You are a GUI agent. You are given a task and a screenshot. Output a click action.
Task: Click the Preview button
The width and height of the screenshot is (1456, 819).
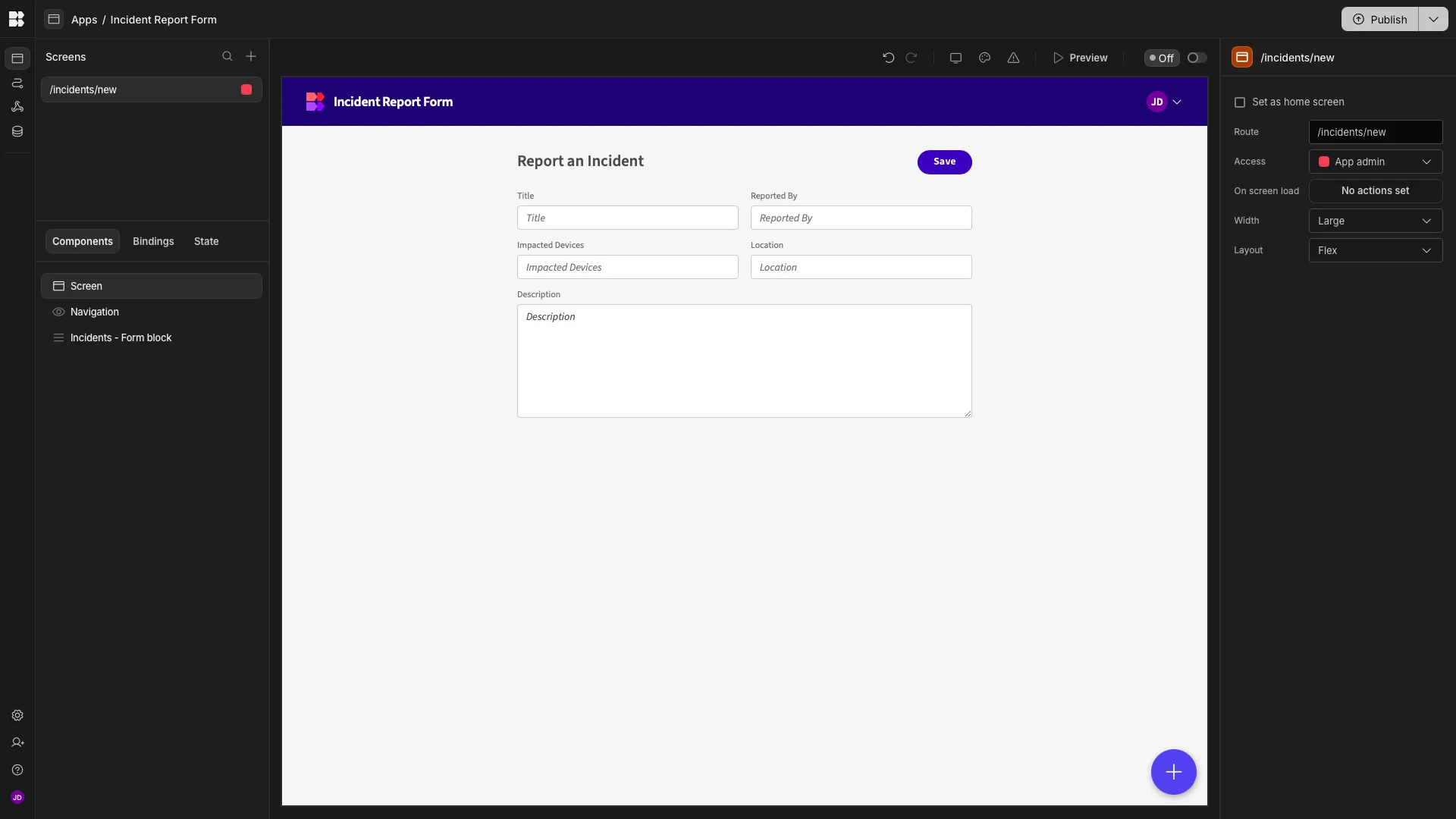1080,58
